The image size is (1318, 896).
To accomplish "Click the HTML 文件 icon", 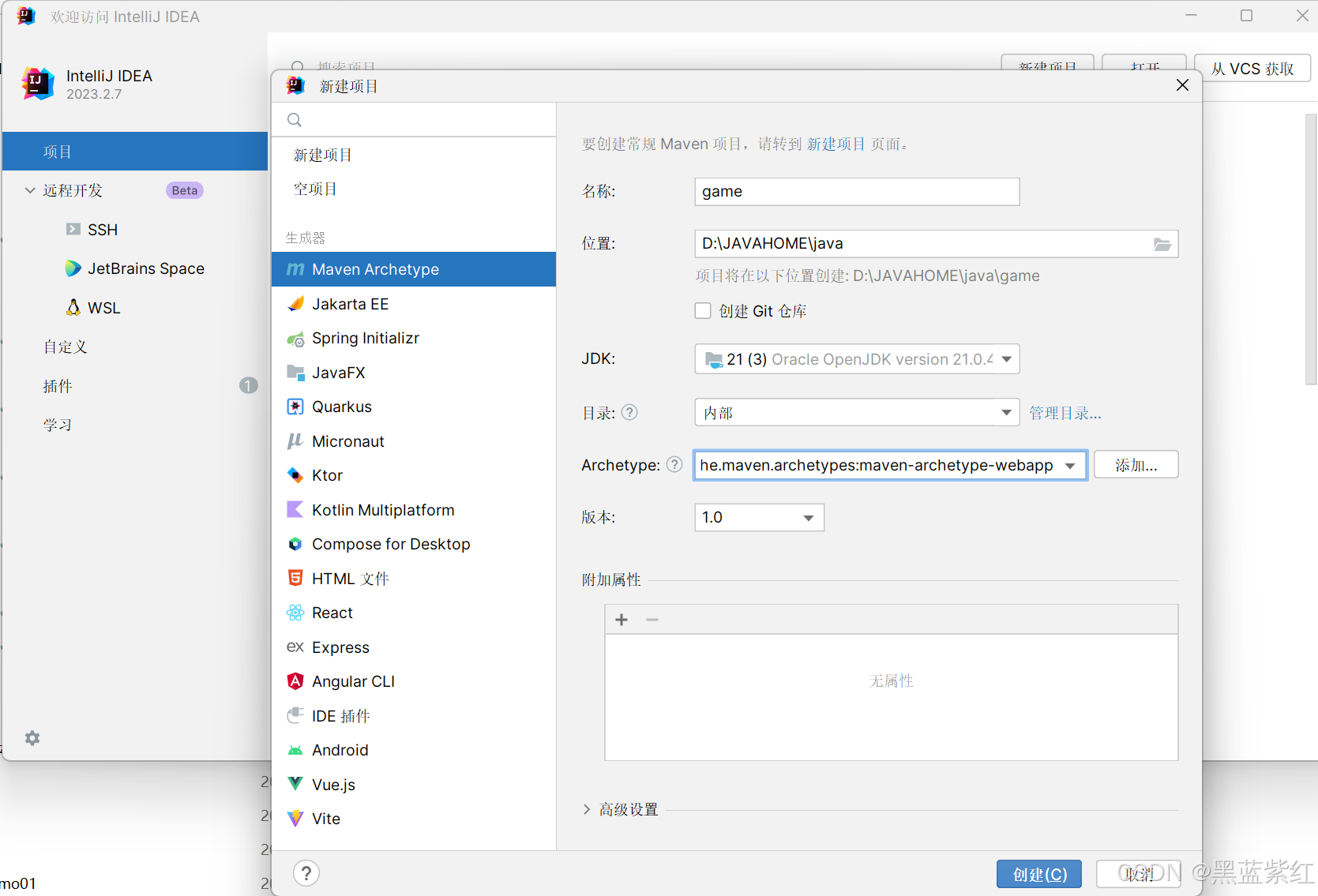I will pyautogui.click(x=295, y=579).
